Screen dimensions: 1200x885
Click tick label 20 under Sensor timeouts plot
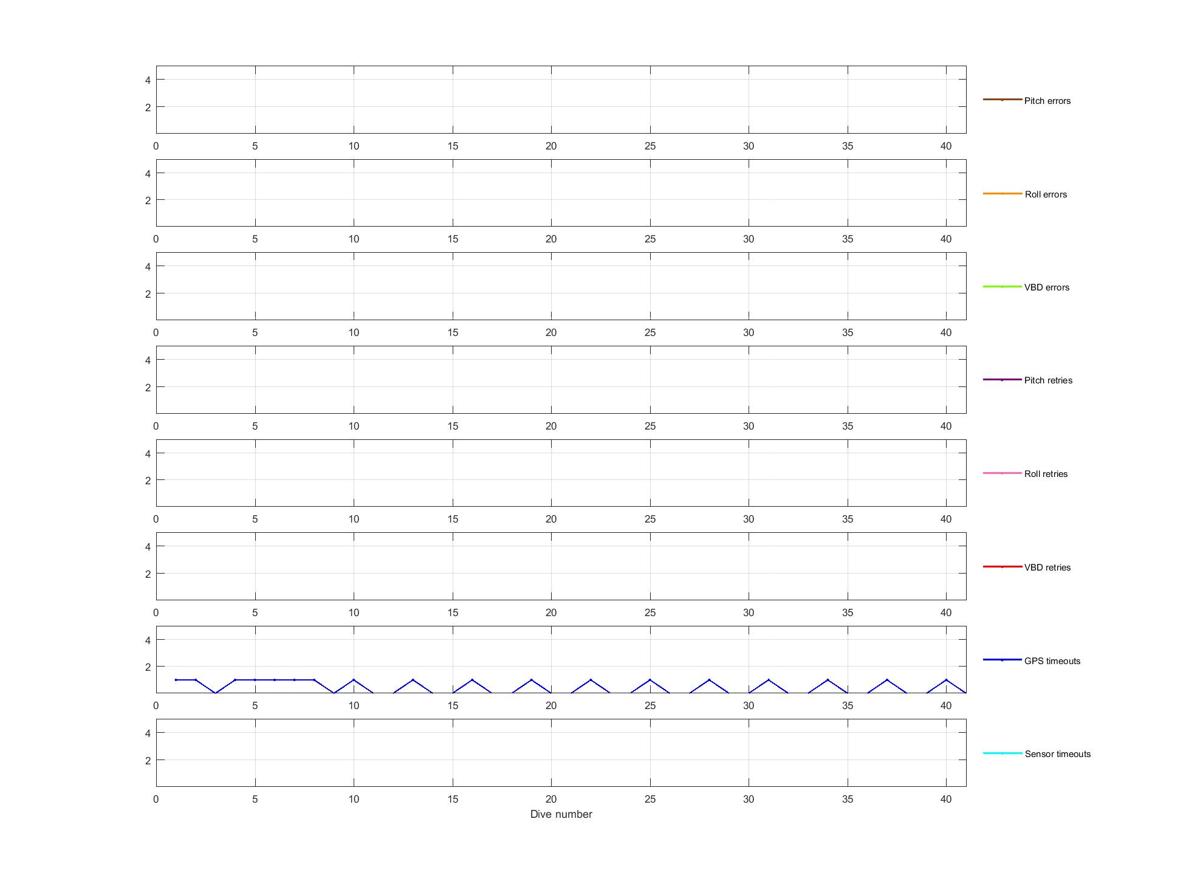(x=551, y=799)
